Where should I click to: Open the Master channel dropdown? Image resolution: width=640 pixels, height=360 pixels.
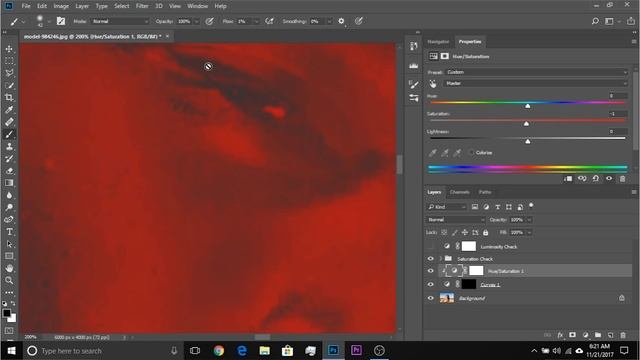[x=536, y=84]
